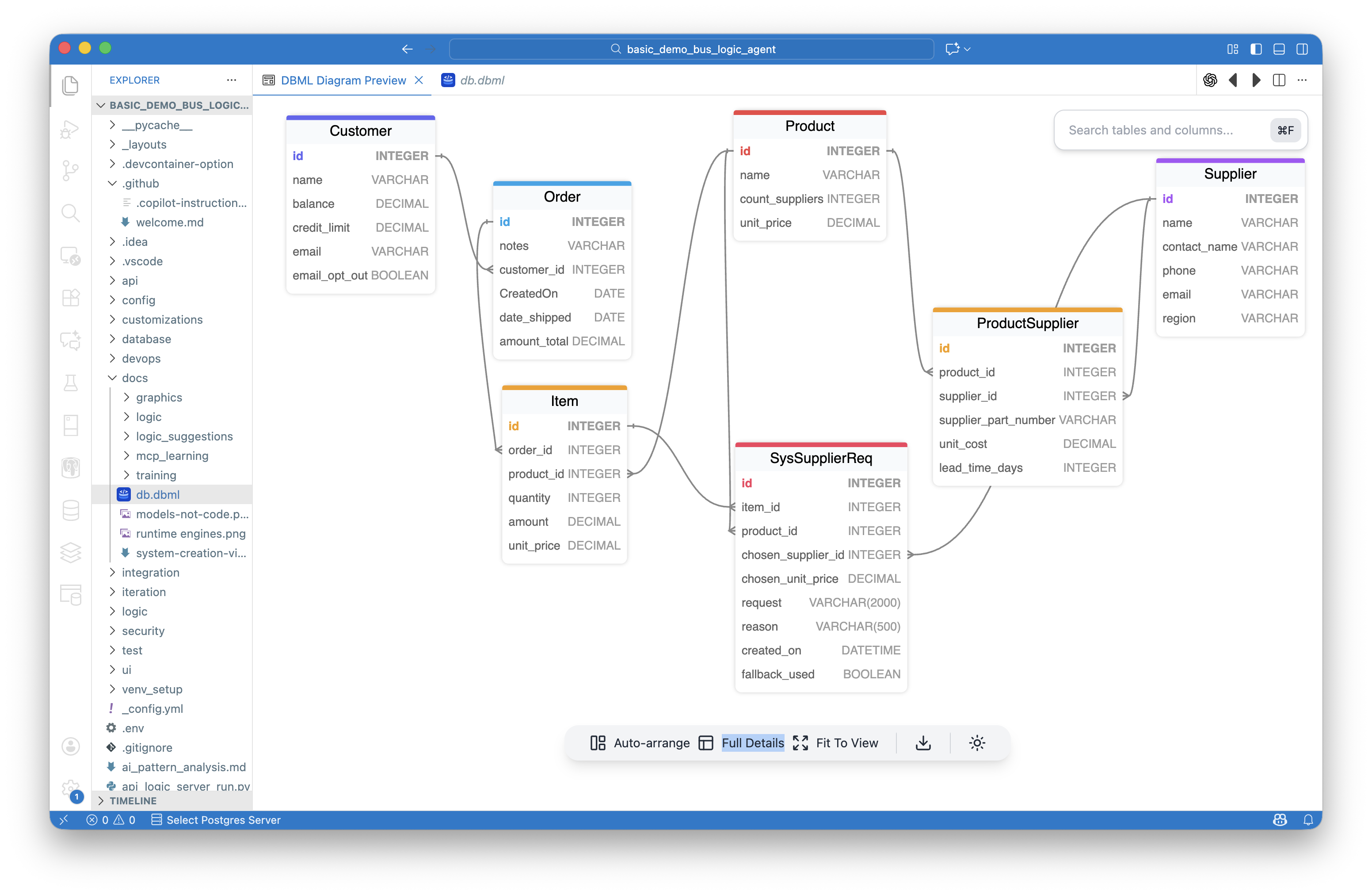Download the diagram as an image

(x=922, y=743)
